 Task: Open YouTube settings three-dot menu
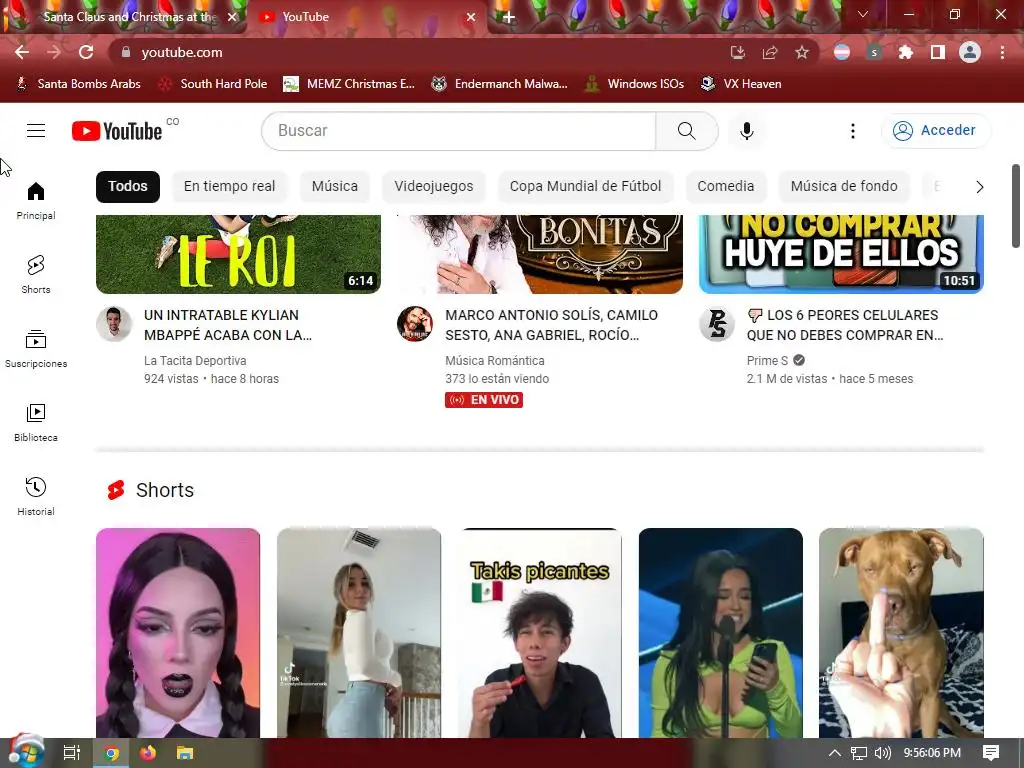tap(852, 131)
